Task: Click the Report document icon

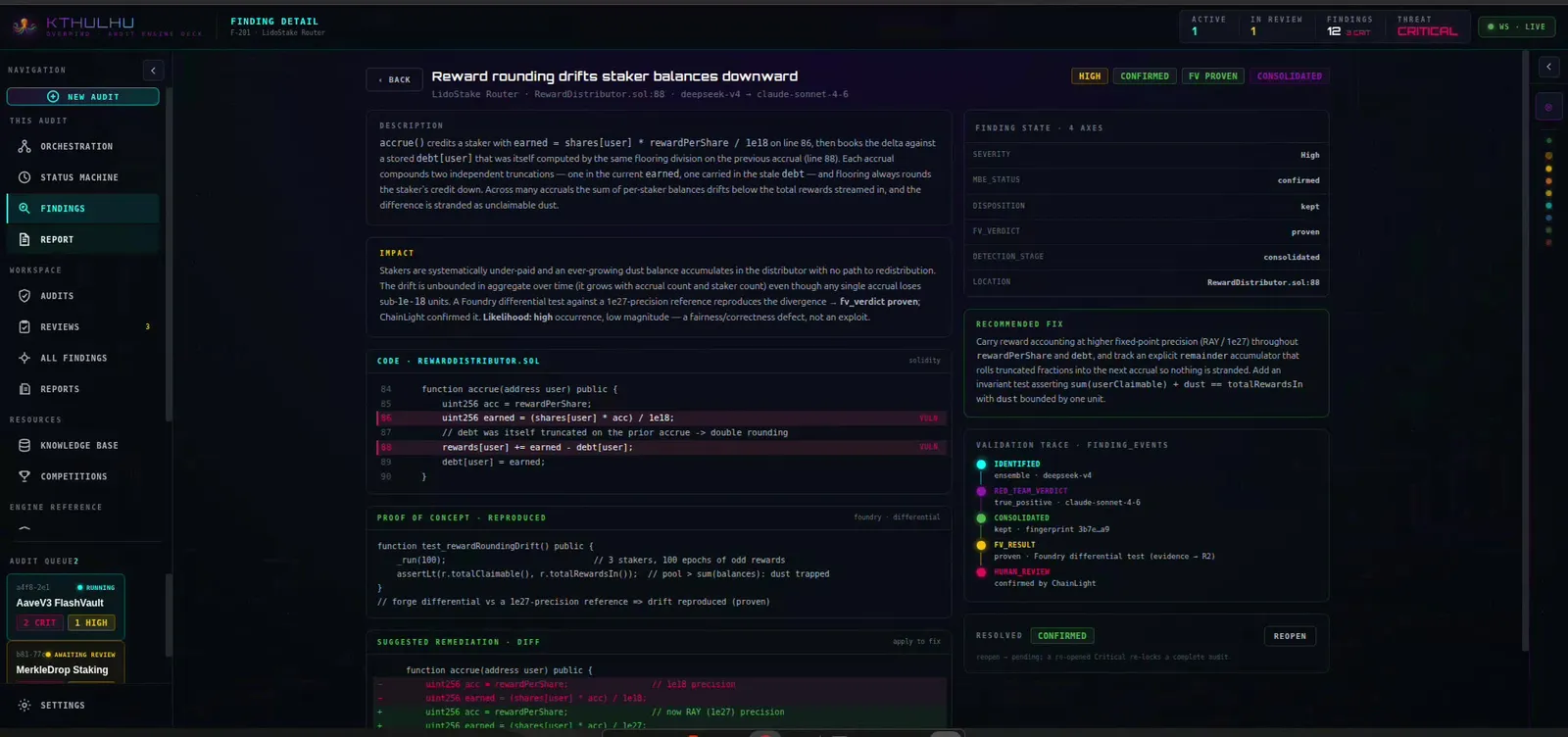Action: point(24,239)
